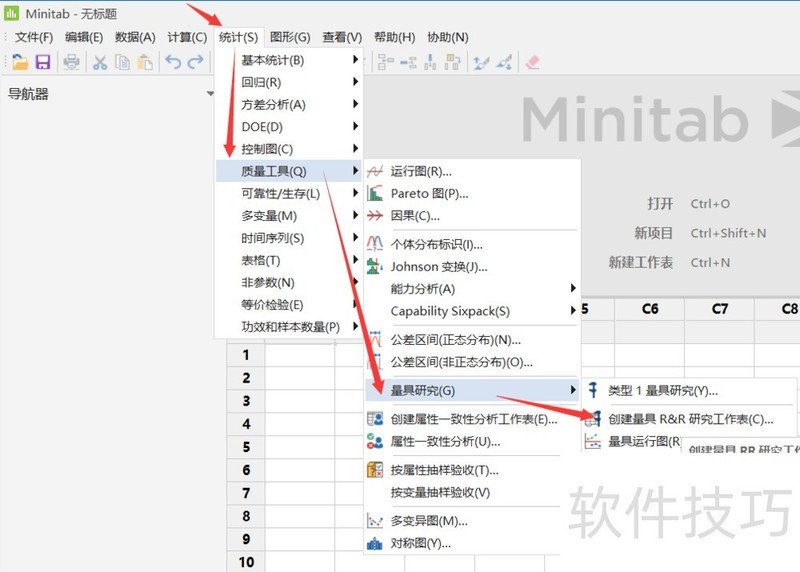The width and height of the screenshot is (800, 572).
Task: Choose 表格(T) in the 统计 menu
Action: pos(289,260)
